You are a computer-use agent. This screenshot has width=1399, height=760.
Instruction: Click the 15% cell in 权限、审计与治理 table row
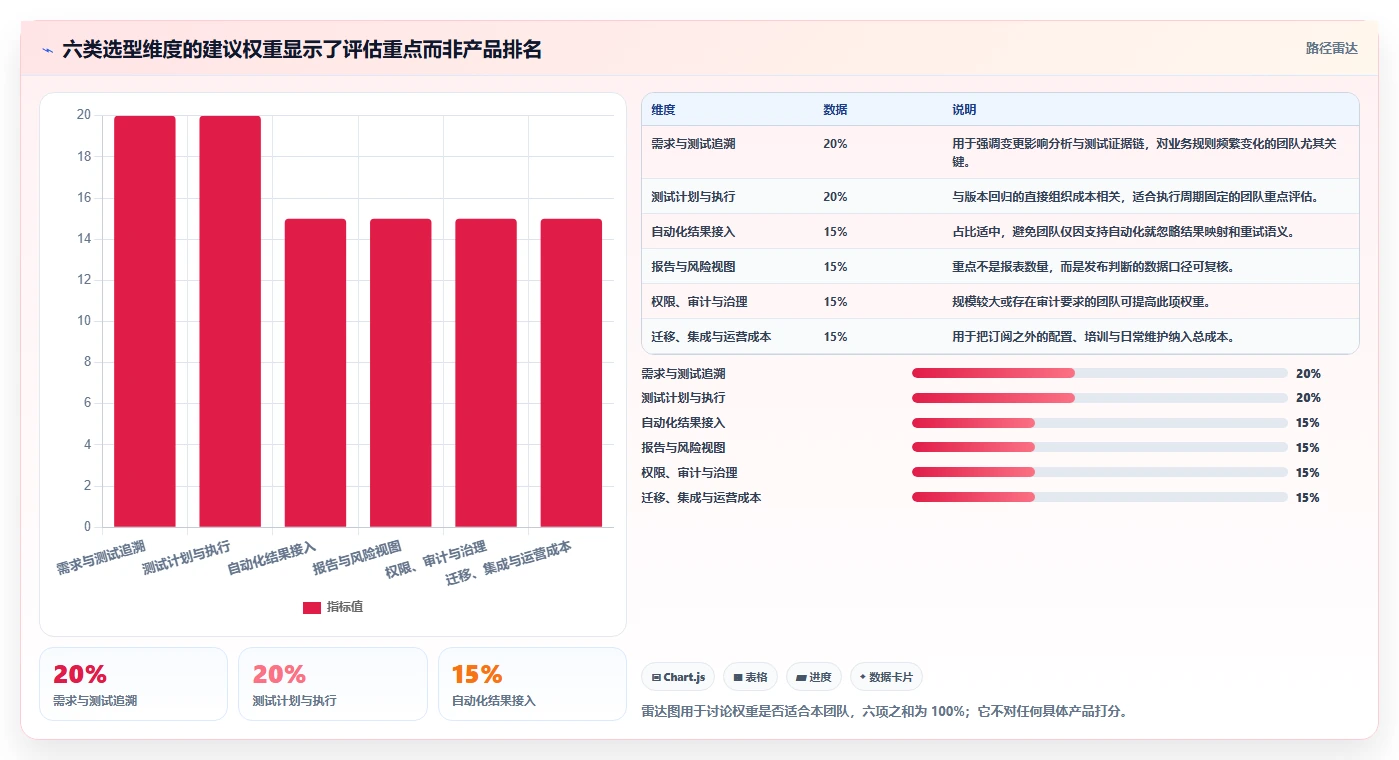(835, 302)
